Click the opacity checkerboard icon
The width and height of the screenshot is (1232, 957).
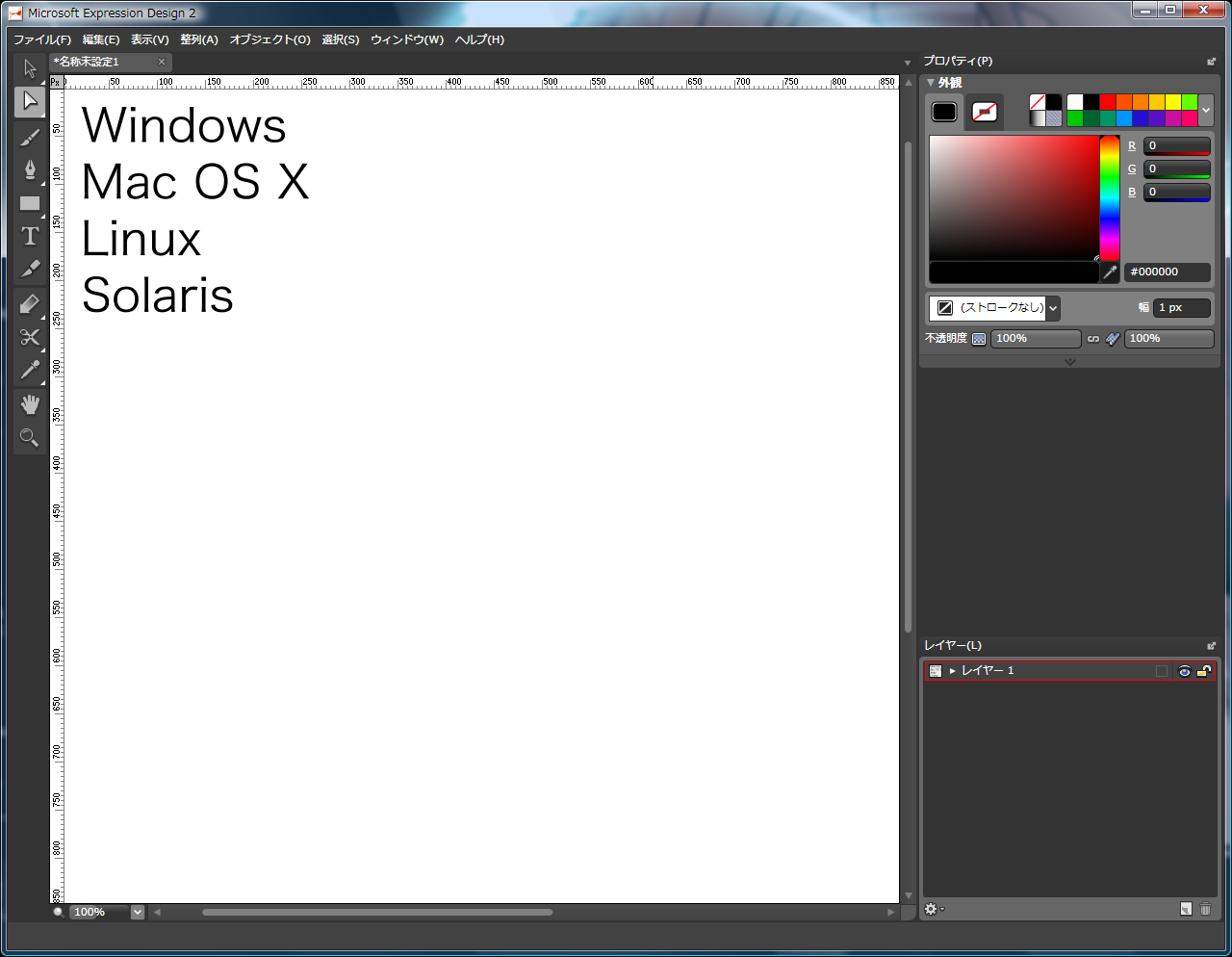(x=979, y=339)
